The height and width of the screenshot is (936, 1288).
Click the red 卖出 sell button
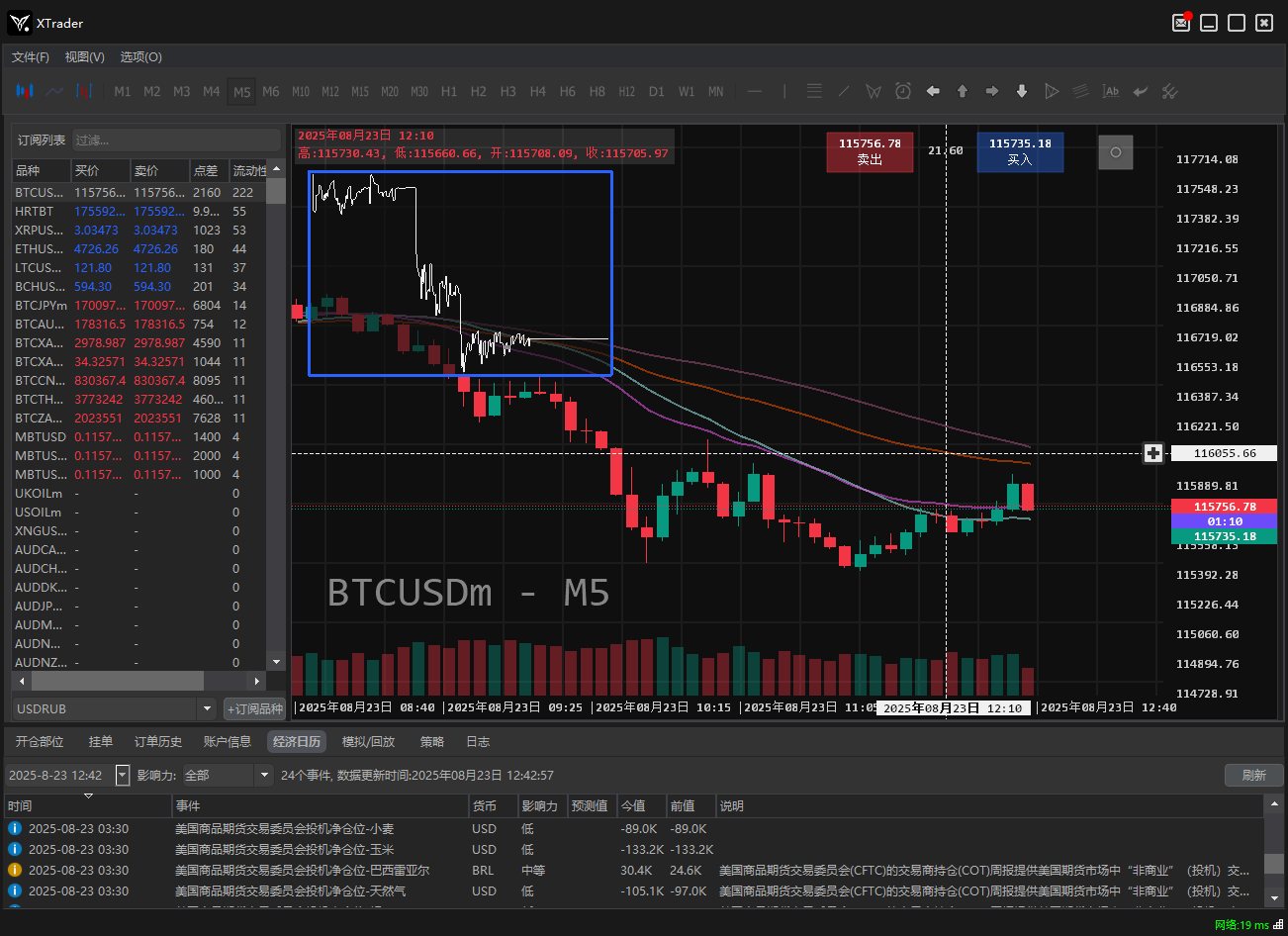click(x=870, y=151)
